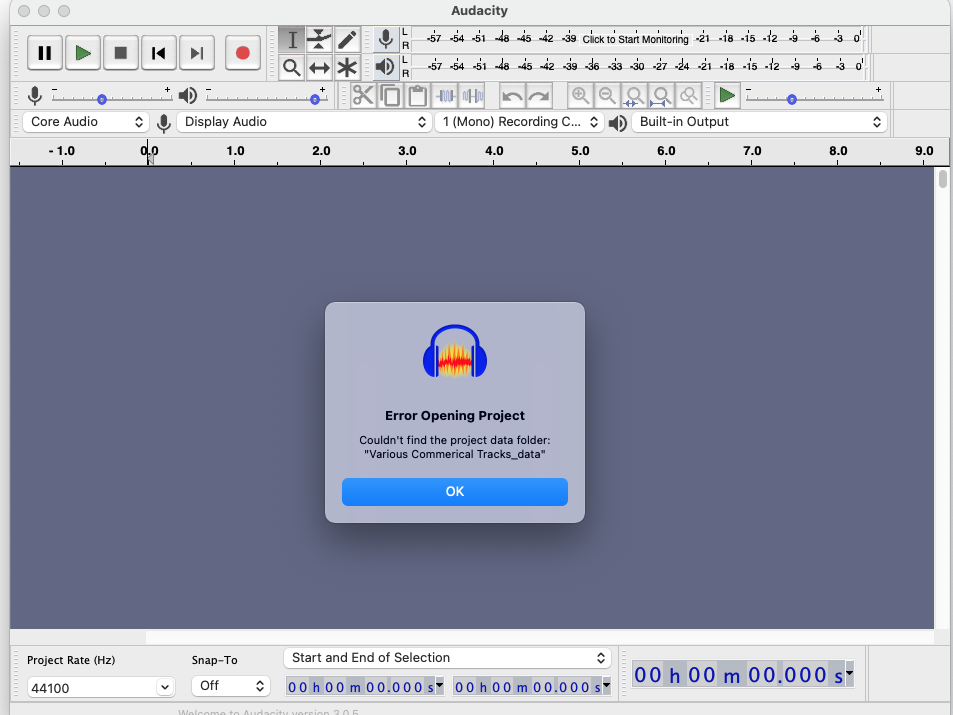This screenshot has height=715, width=953.
Task: Click OK in the Error Opening Project dialog
Action: [x=455, y=492]
